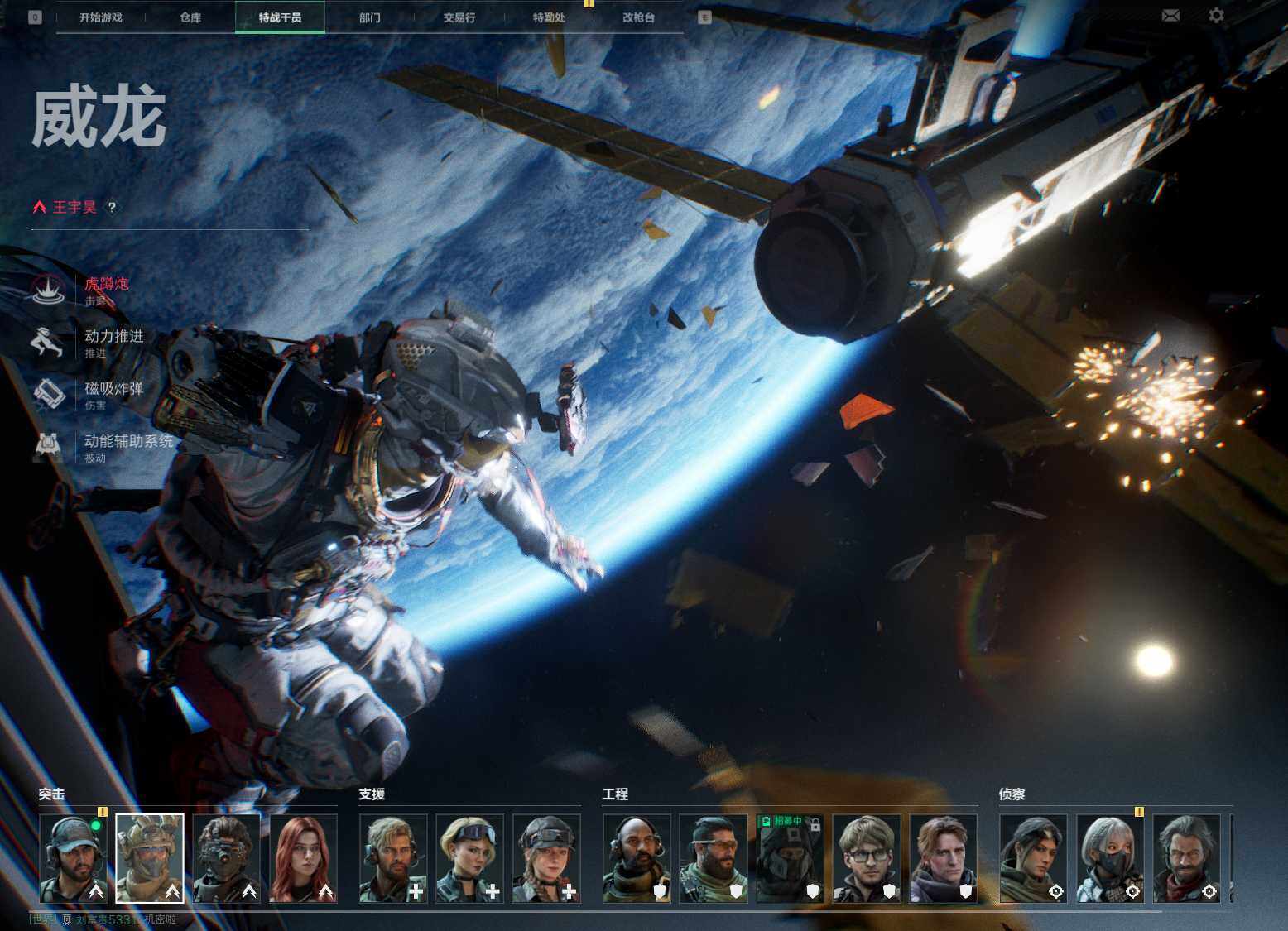Image resolution: width=1288 pixels, height=931 pixels.
Task: Open the 仓库 tab
Action: click(190, 17)
